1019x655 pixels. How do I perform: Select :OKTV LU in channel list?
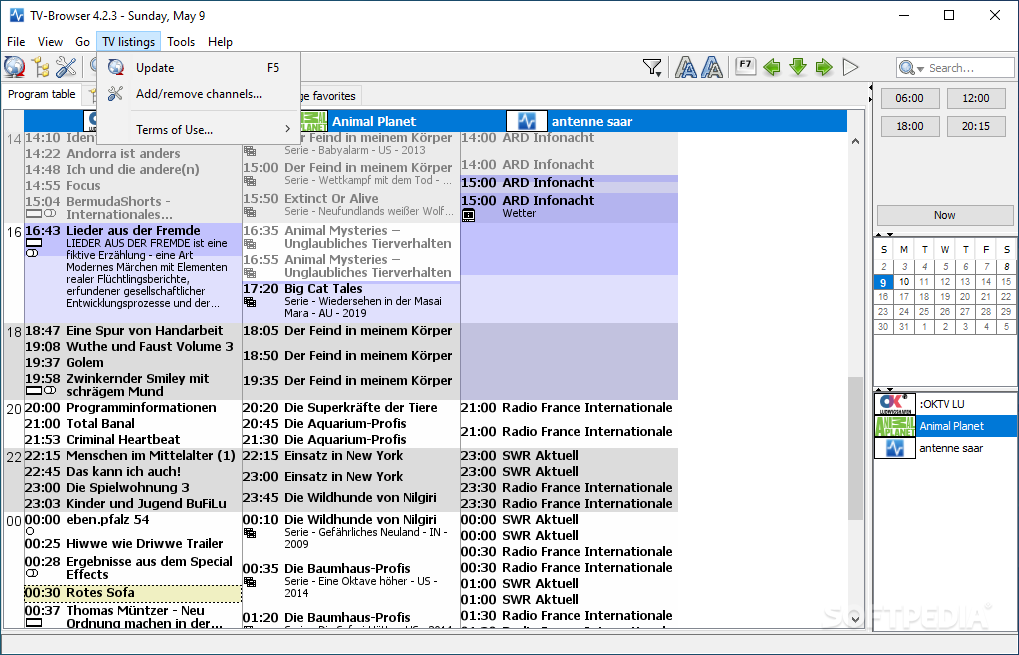(x=945, y=404)
